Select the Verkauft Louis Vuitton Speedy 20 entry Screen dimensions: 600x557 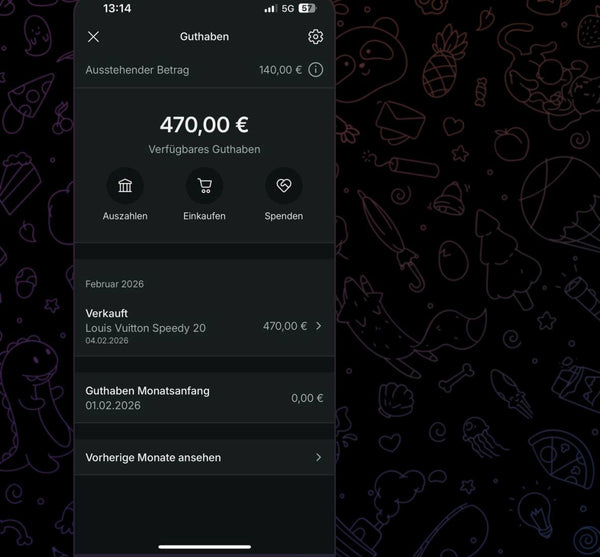pyautogui.click(x=204, y=326)
